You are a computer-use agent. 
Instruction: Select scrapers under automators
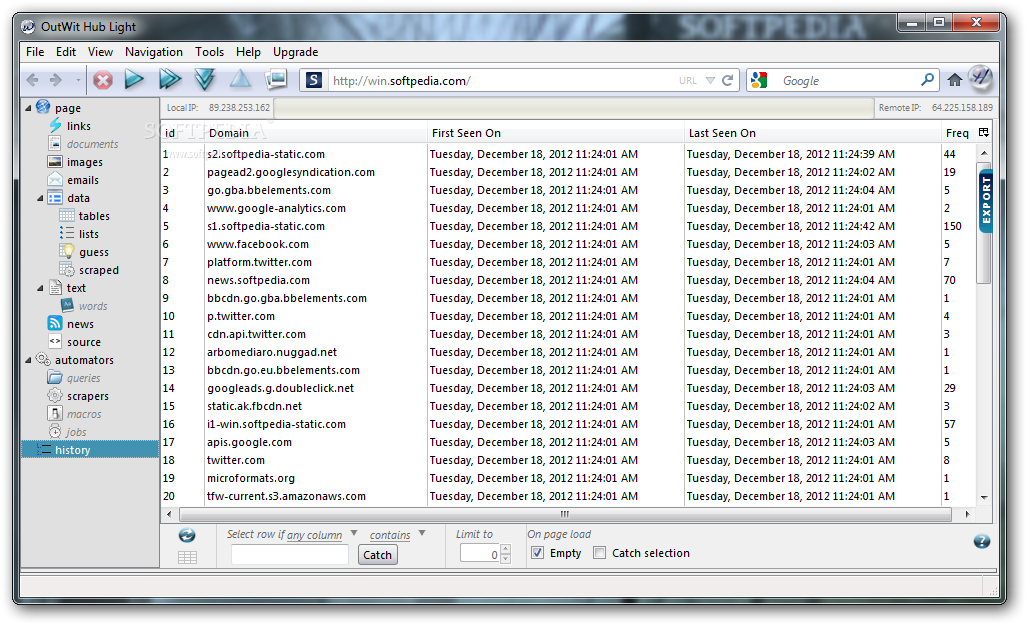[88, 396]
